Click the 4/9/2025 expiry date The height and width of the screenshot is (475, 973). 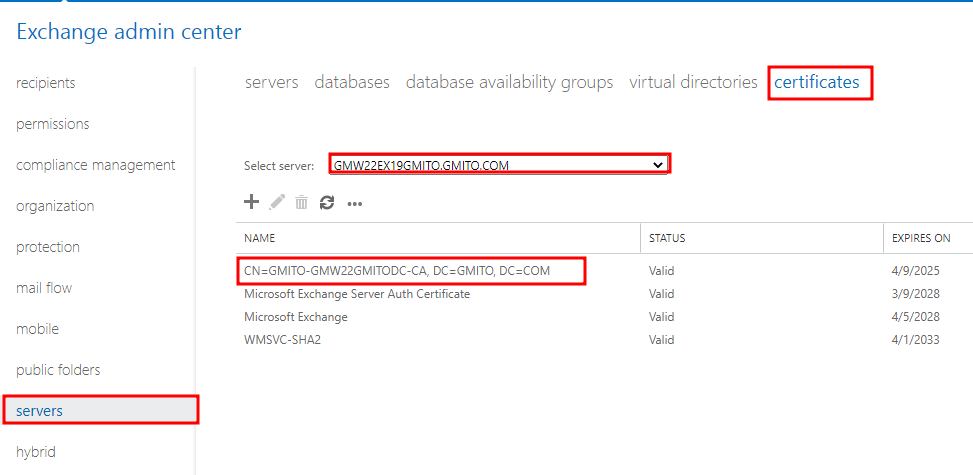pyautogui.click(x=916, y=271)
